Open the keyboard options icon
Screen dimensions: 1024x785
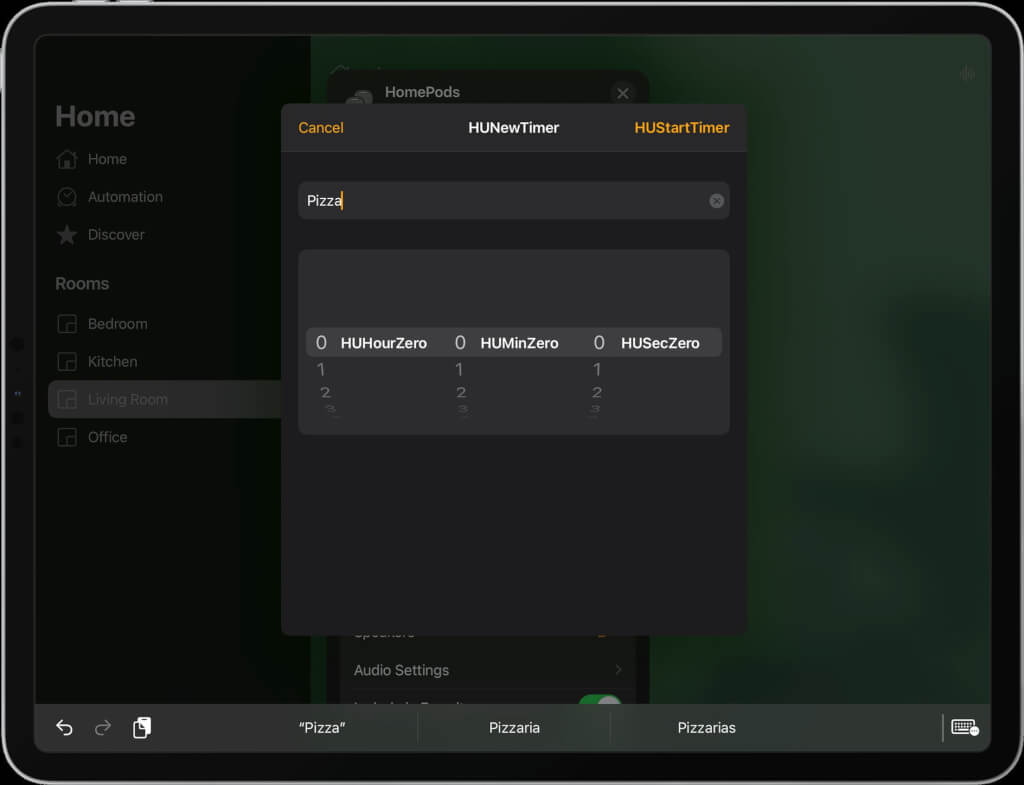point(964,727)
